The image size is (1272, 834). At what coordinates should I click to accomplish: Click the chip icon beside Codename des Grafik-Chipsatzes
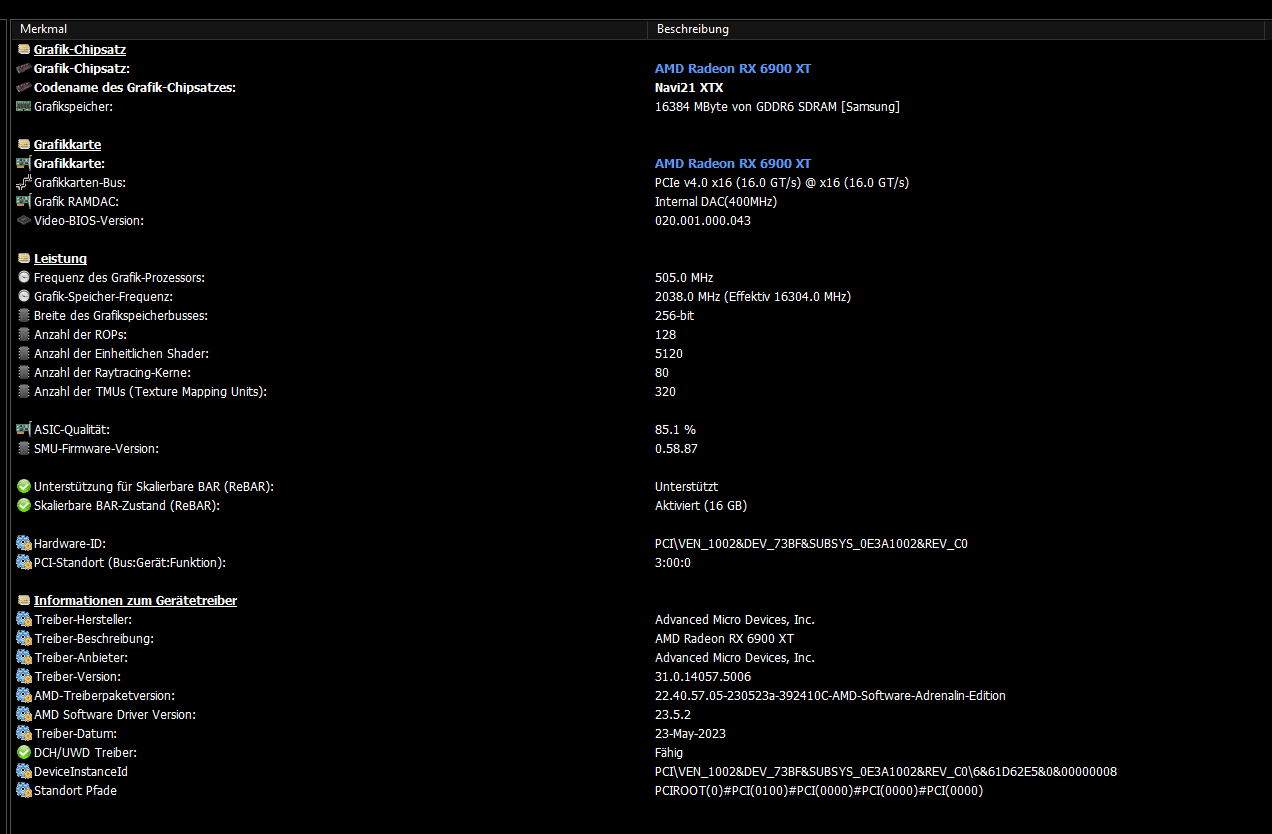[x=24, y=87]
